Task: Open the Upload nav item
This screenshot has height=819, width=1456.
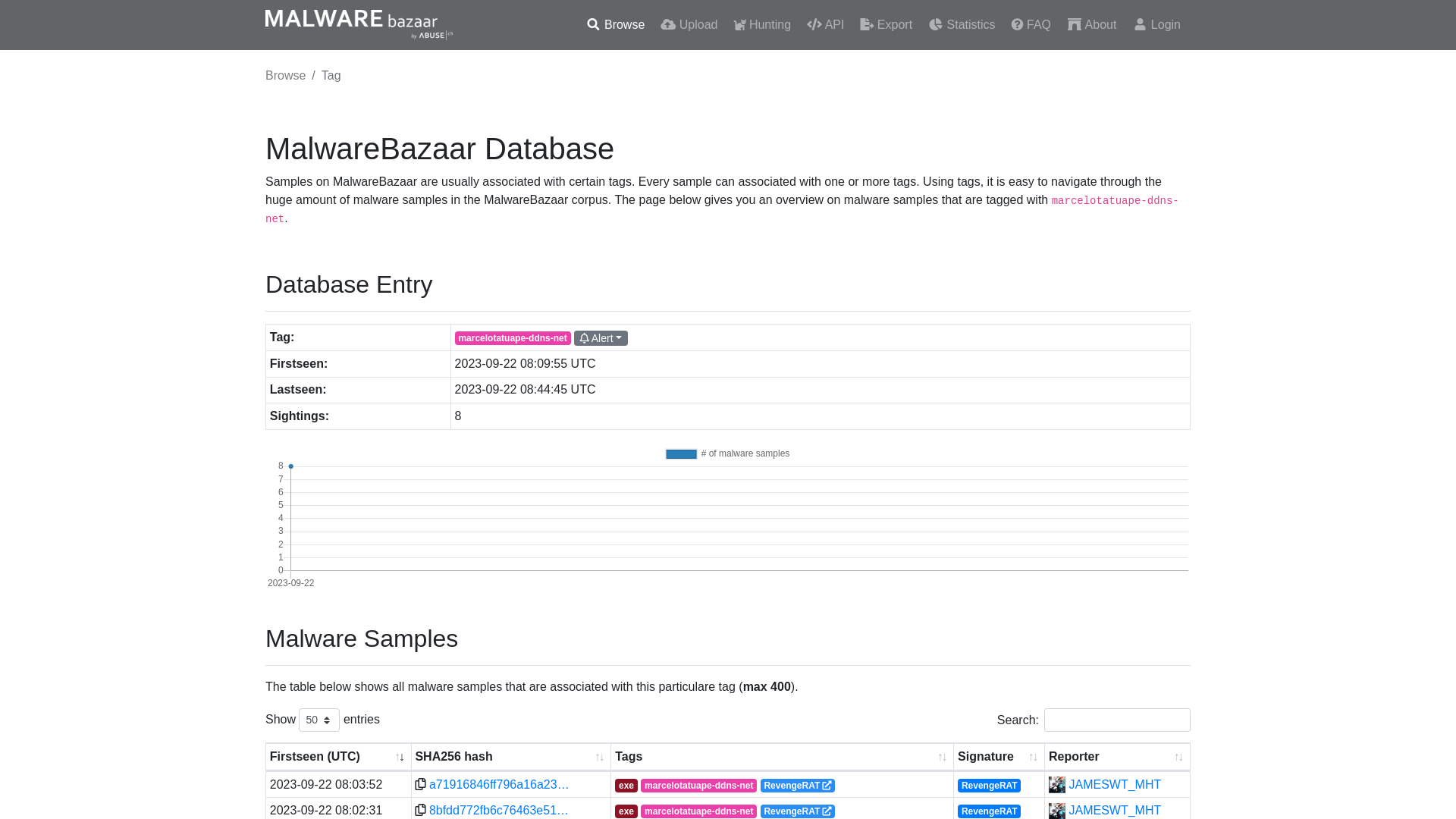Action: tap(689, 25)
